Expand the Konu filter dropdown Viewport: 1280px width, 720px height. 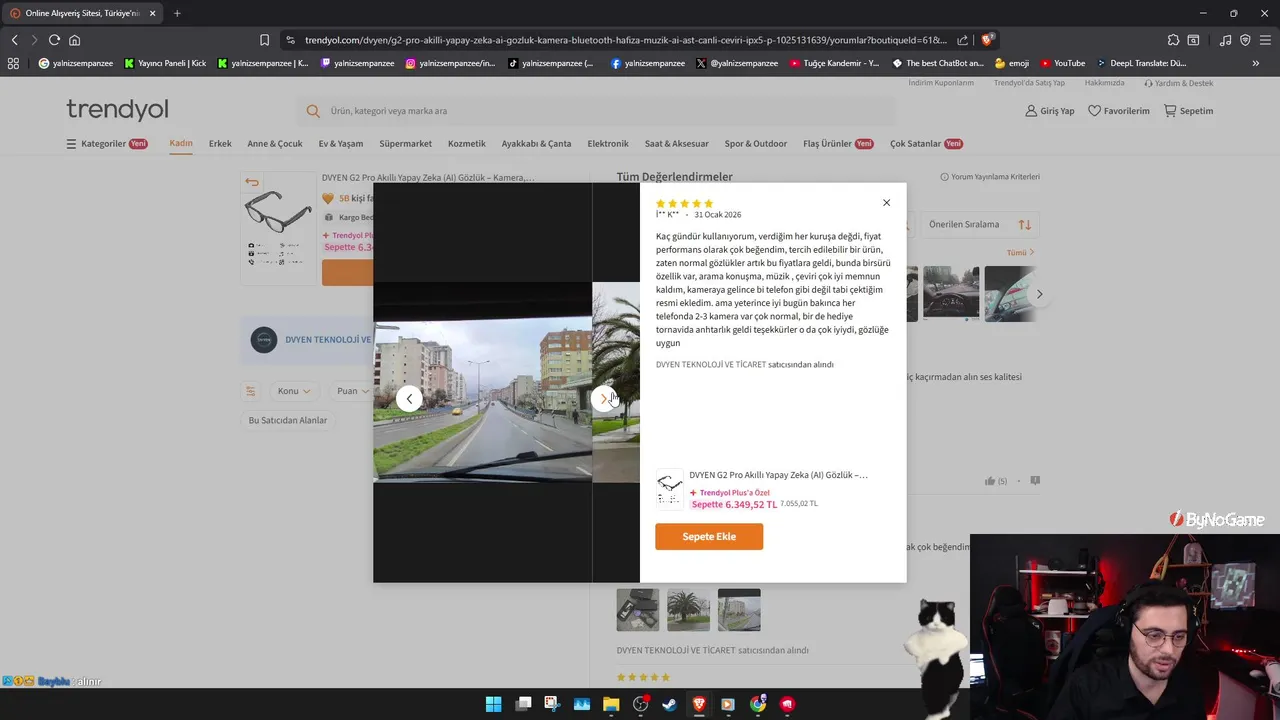click(294, 391)
